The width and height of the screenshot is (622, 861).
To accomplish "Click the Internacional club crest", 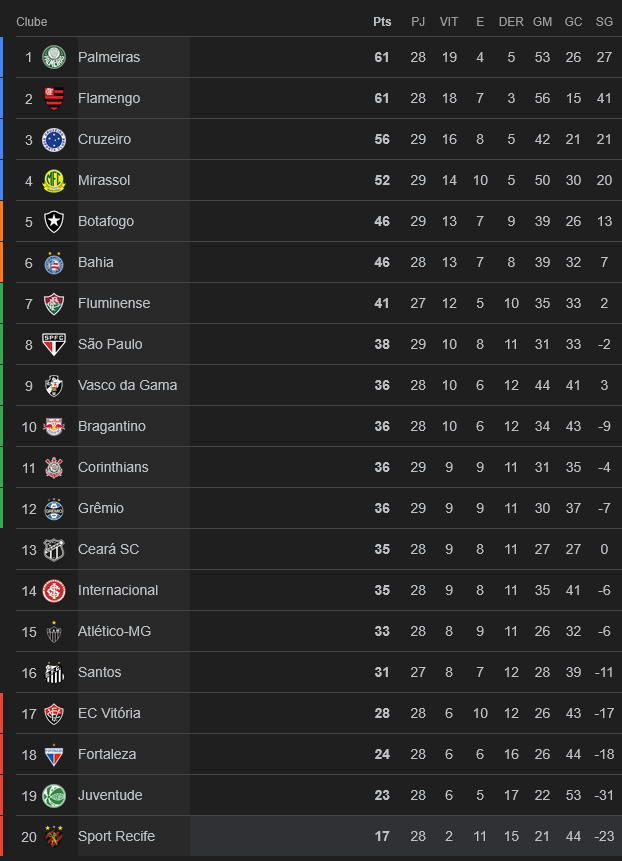I will tap(54, 590).
